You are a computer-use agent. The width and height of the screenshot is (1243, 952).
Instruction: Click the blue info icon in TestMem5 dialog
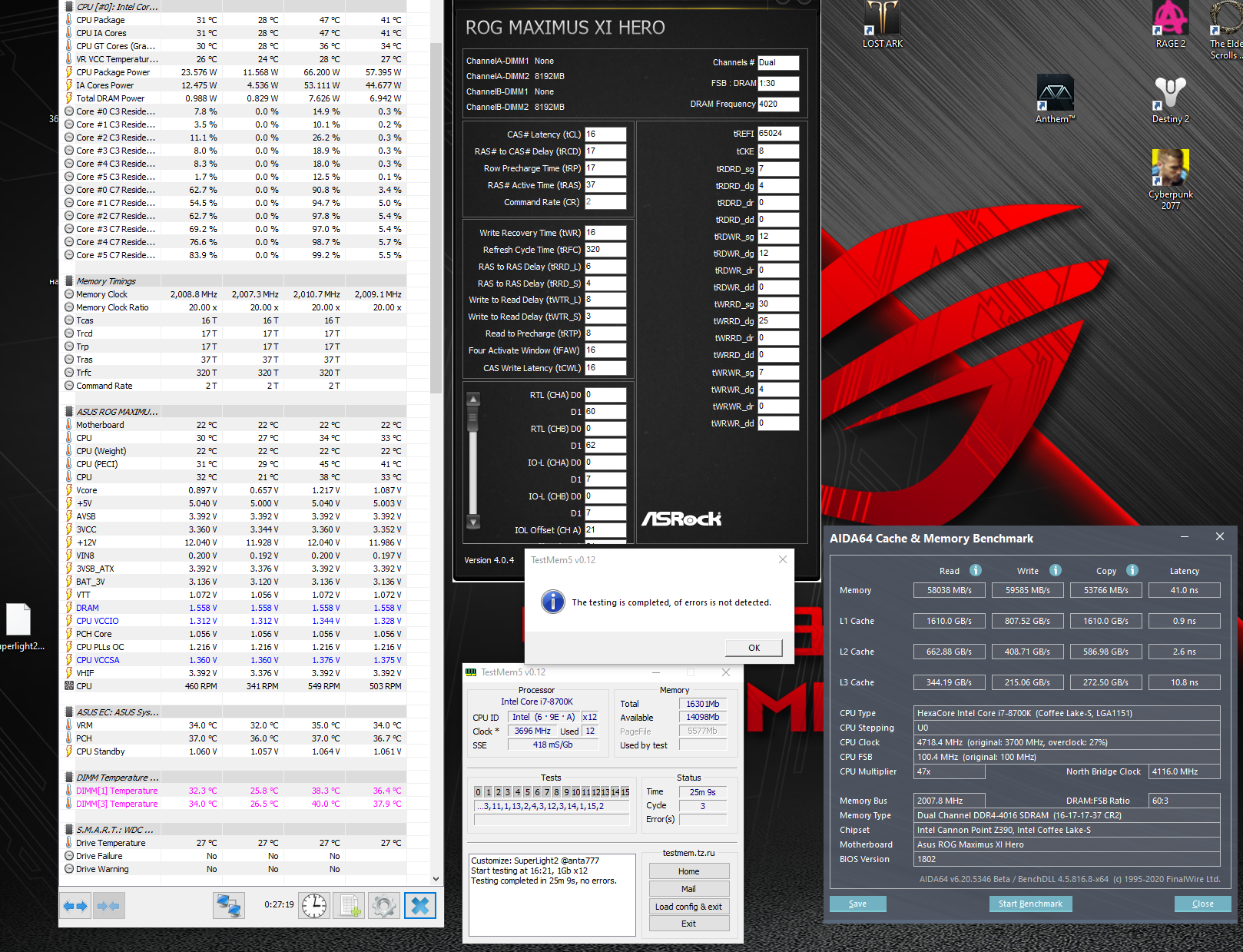(x=552, y=602)
